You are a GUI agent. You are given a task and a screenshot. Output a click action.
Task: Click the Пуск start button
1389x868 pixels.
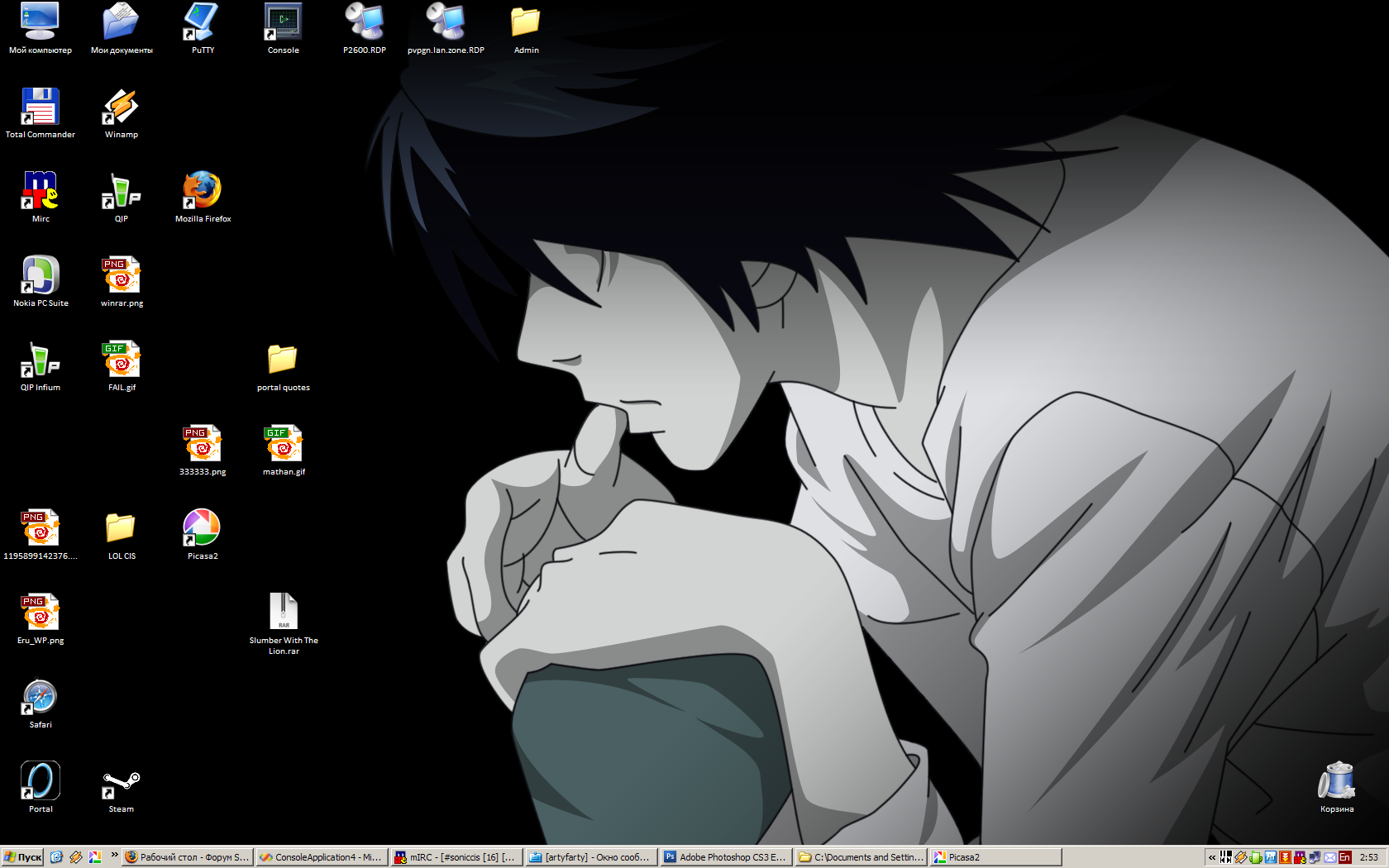point(22,857)
